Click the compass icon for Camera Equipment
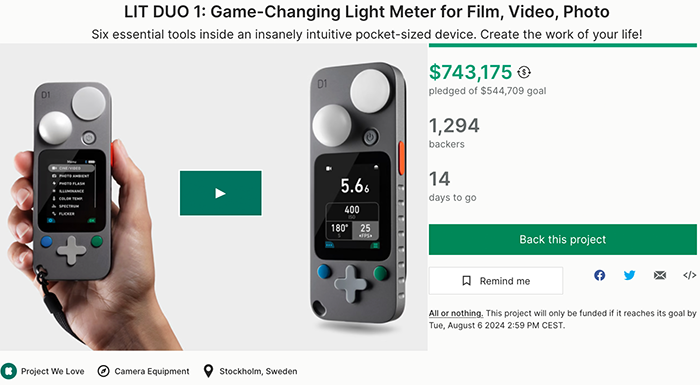 click(103, 371)
